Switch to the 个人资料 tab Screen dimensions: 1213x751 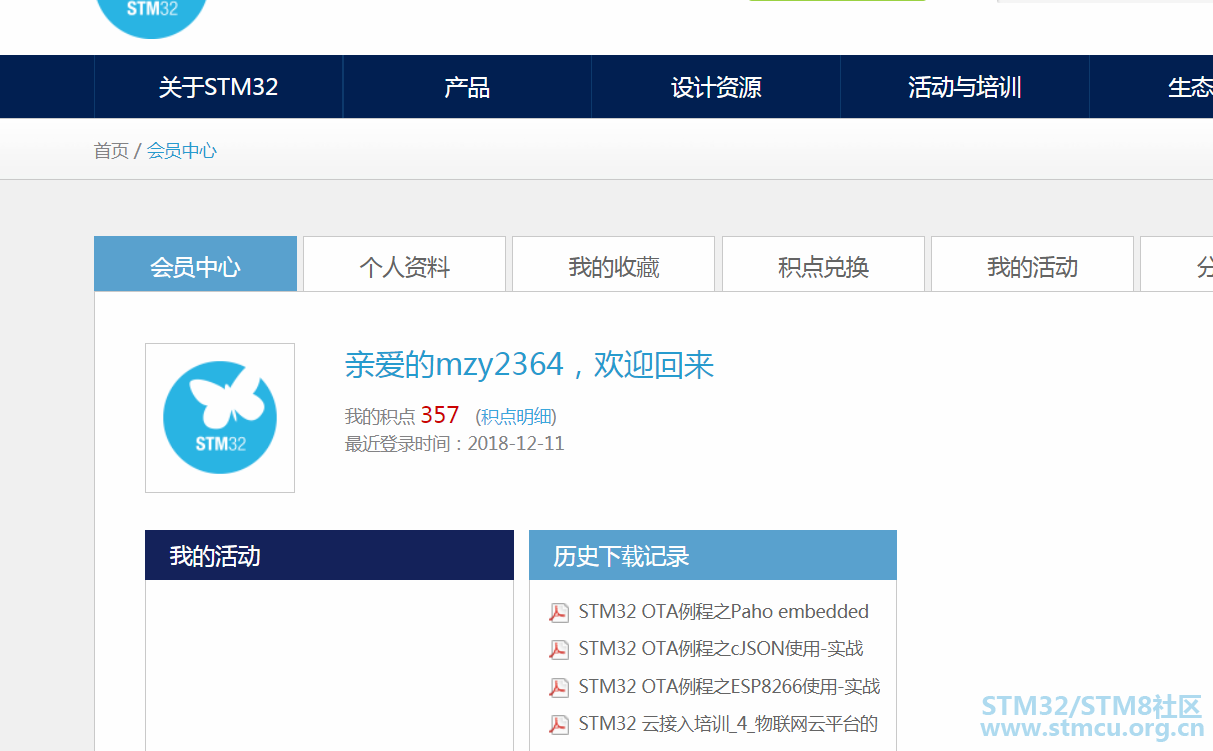[405, 264]
